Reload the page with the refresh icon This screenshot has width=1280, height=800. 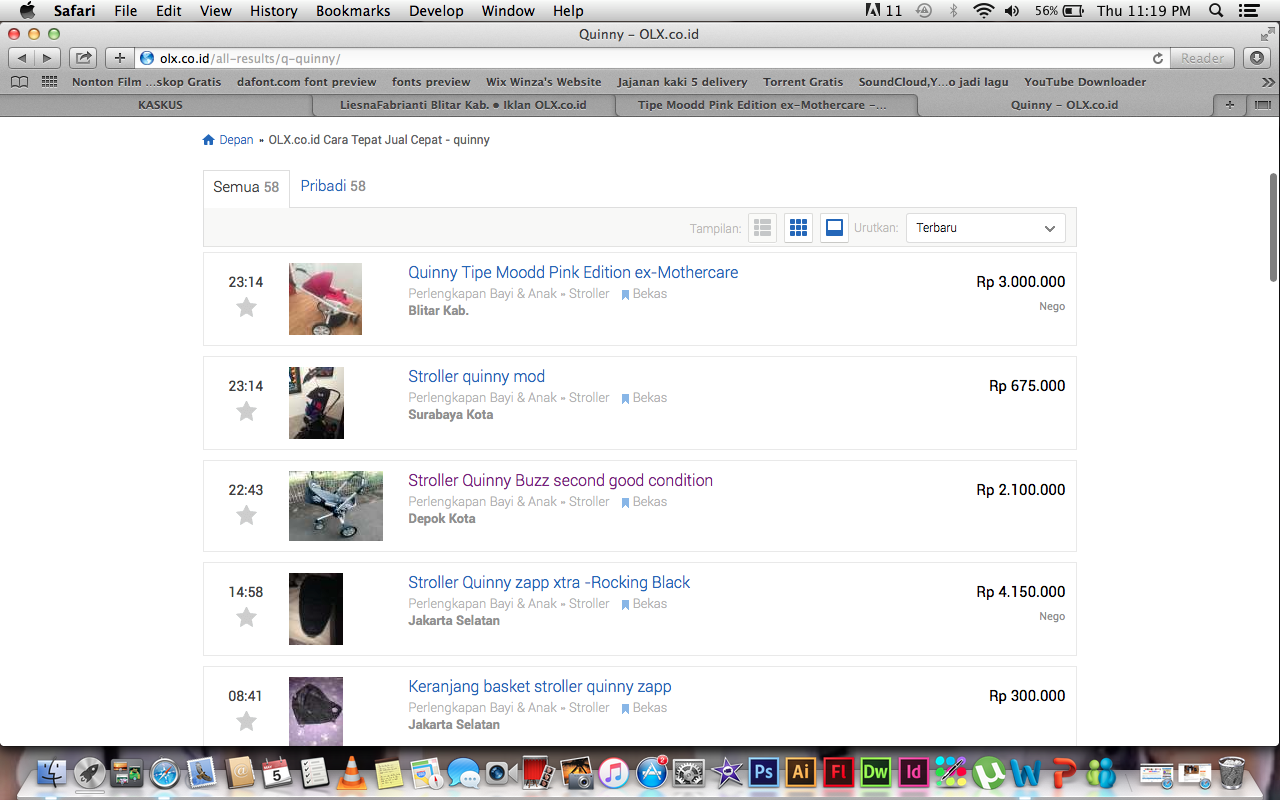(x=1158, y=58)
